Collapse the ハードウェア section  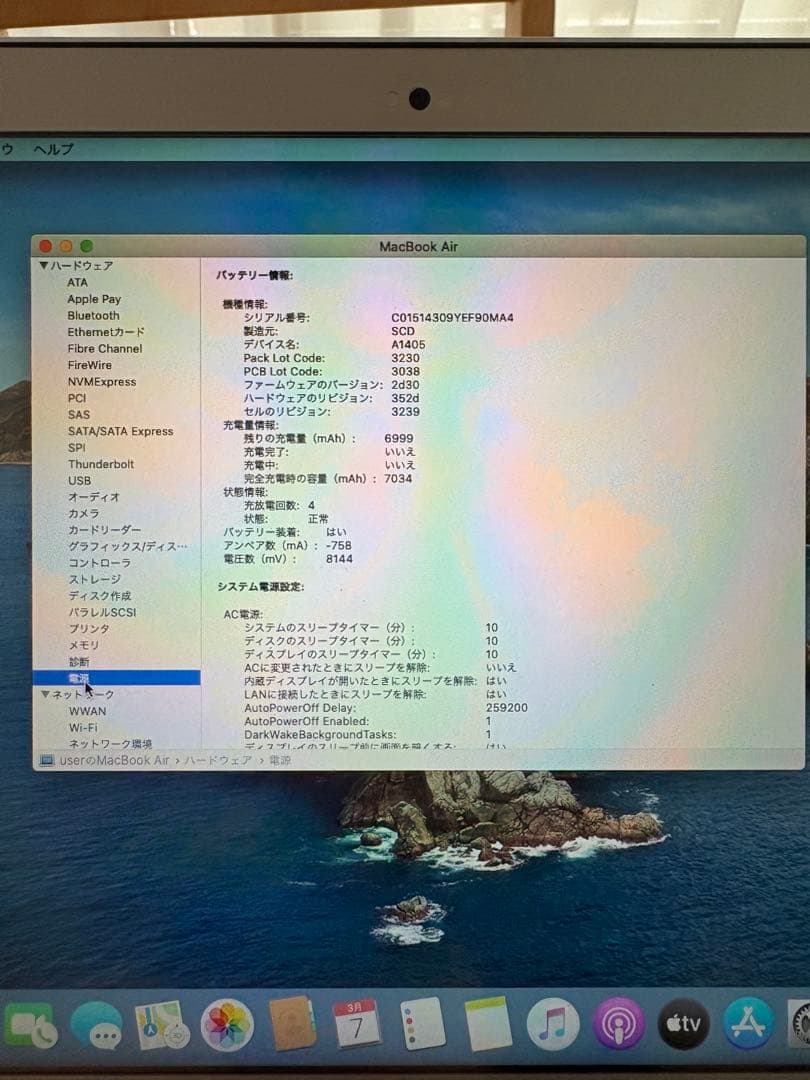(43, 265)
